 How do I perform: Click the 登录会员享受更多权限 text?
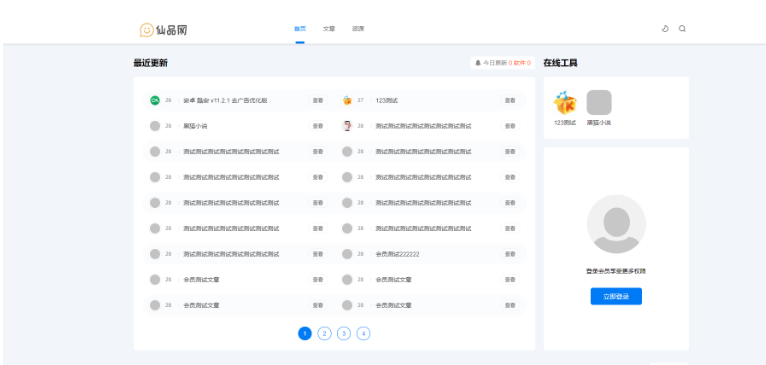coord(616,271)
